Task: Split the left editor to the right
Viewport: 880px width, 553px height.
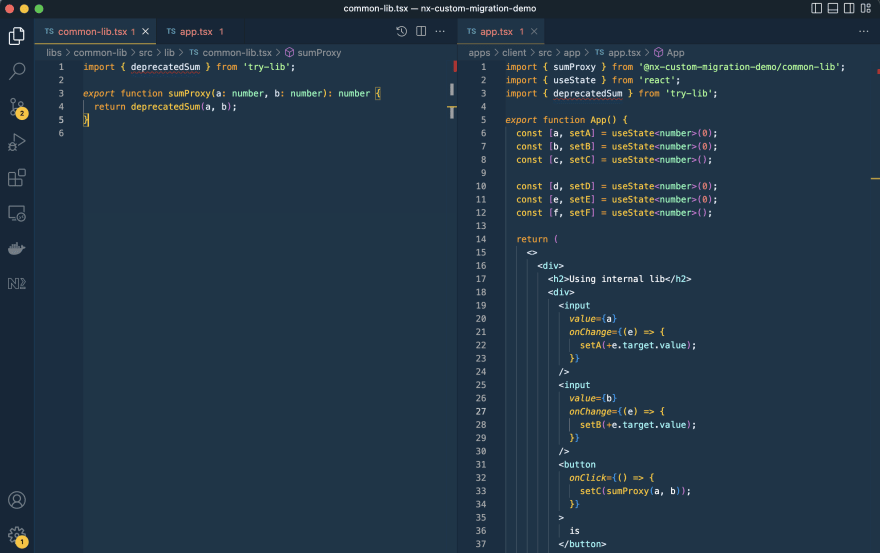Action: click(421, 32)
